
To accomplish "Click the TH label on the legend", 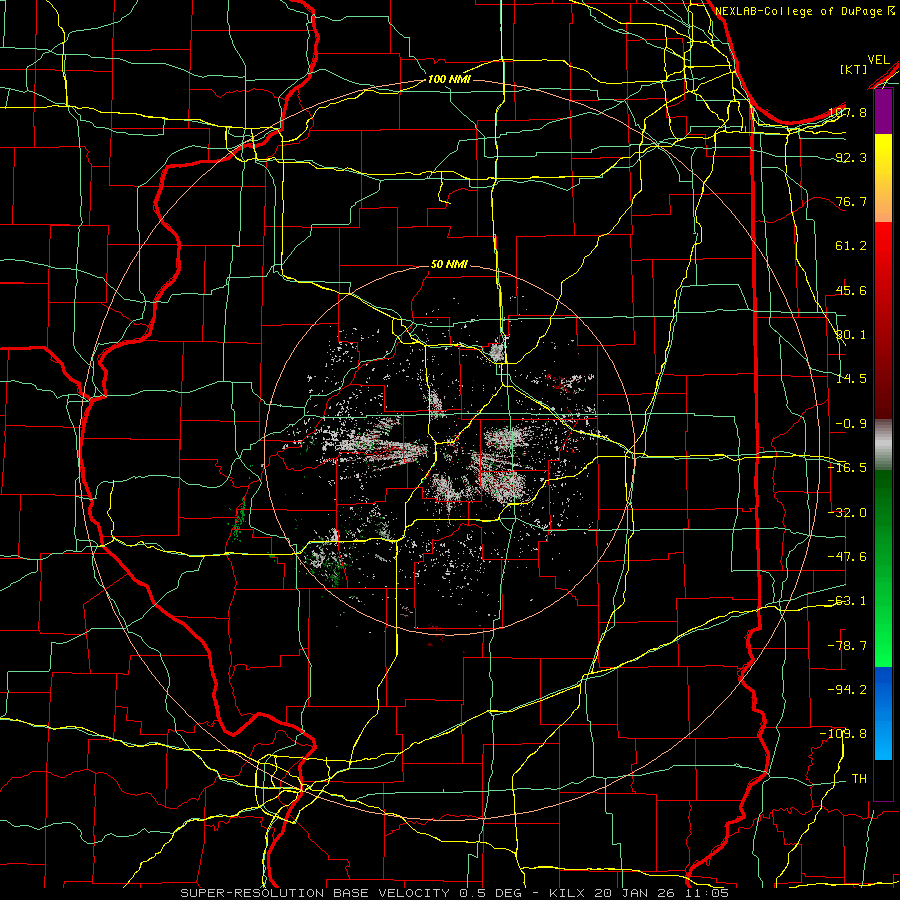I will (x=859, y=779).
